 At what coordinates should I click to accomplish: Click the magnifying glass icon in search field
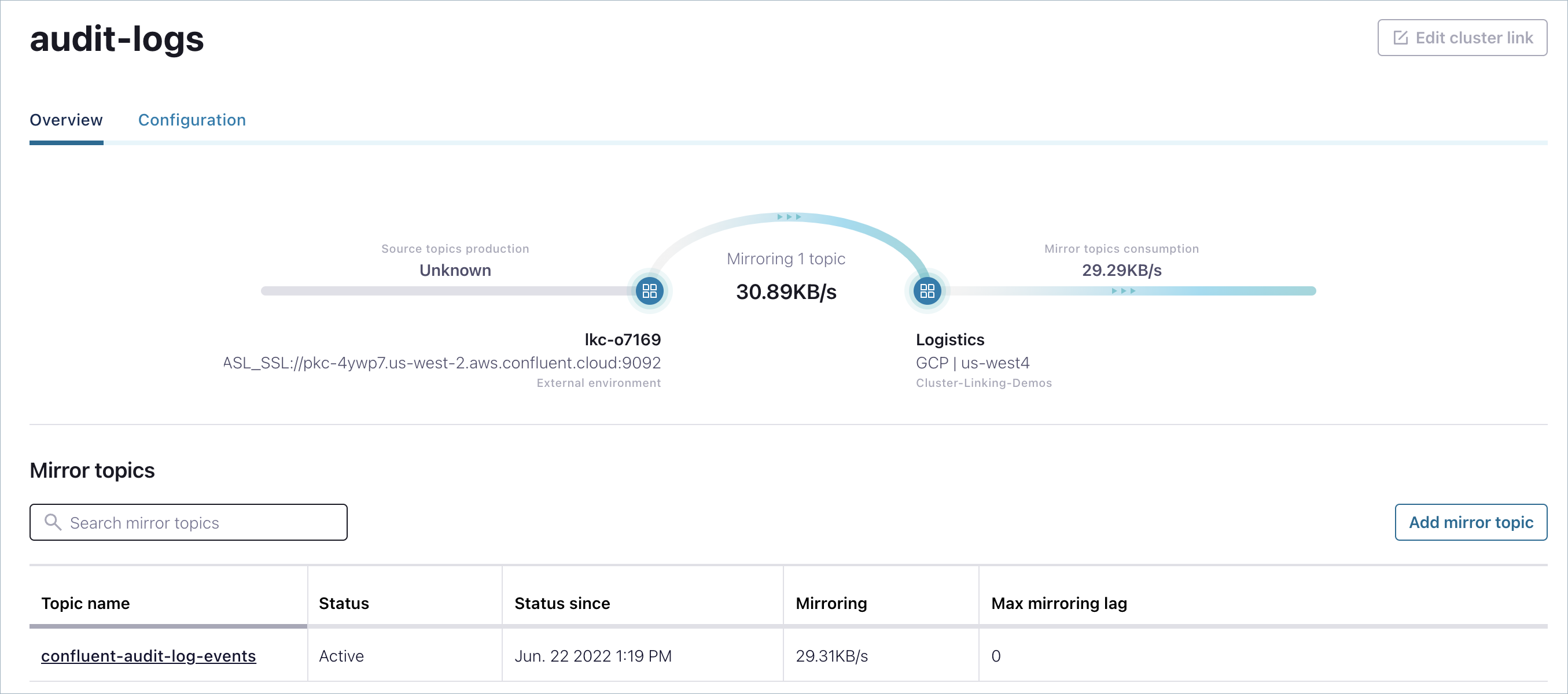pyautogui.click(x=52, y=522)
